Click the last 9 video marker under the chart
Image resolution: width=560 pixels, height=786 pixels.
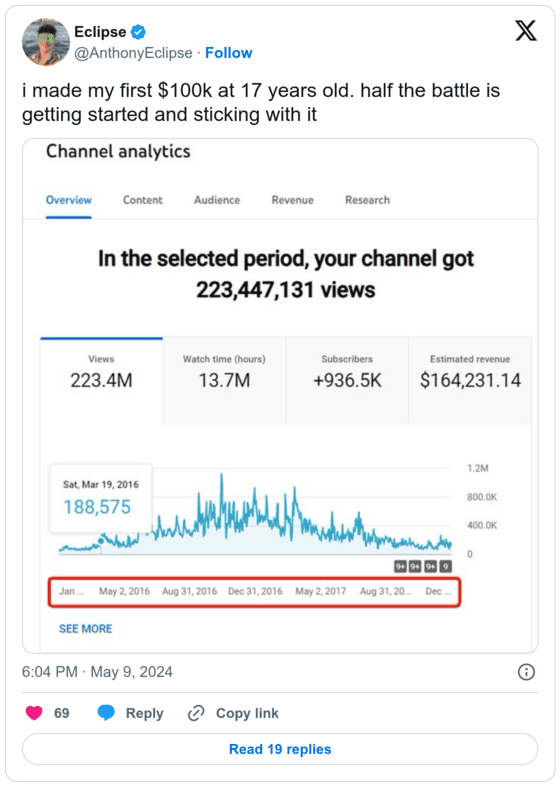pyautogui.click(x=446, y=566)
